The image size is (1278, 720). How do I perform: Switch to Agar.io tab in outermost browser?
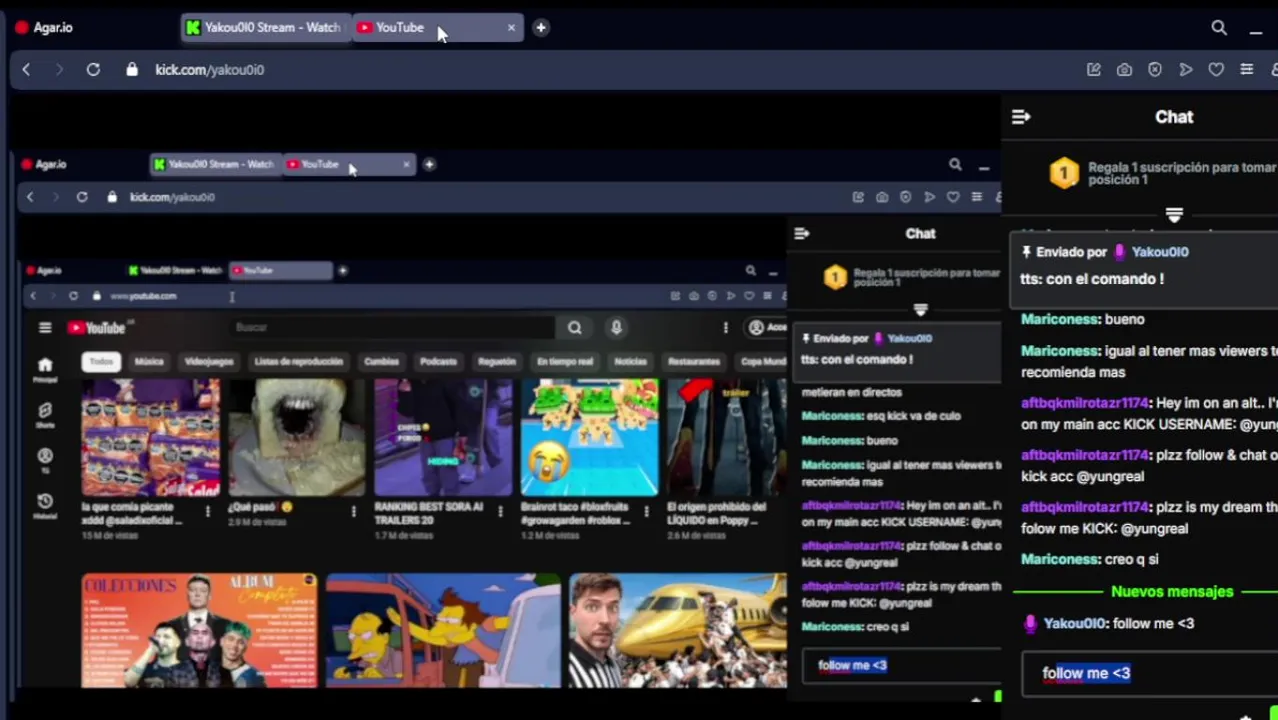click(45, 28)
